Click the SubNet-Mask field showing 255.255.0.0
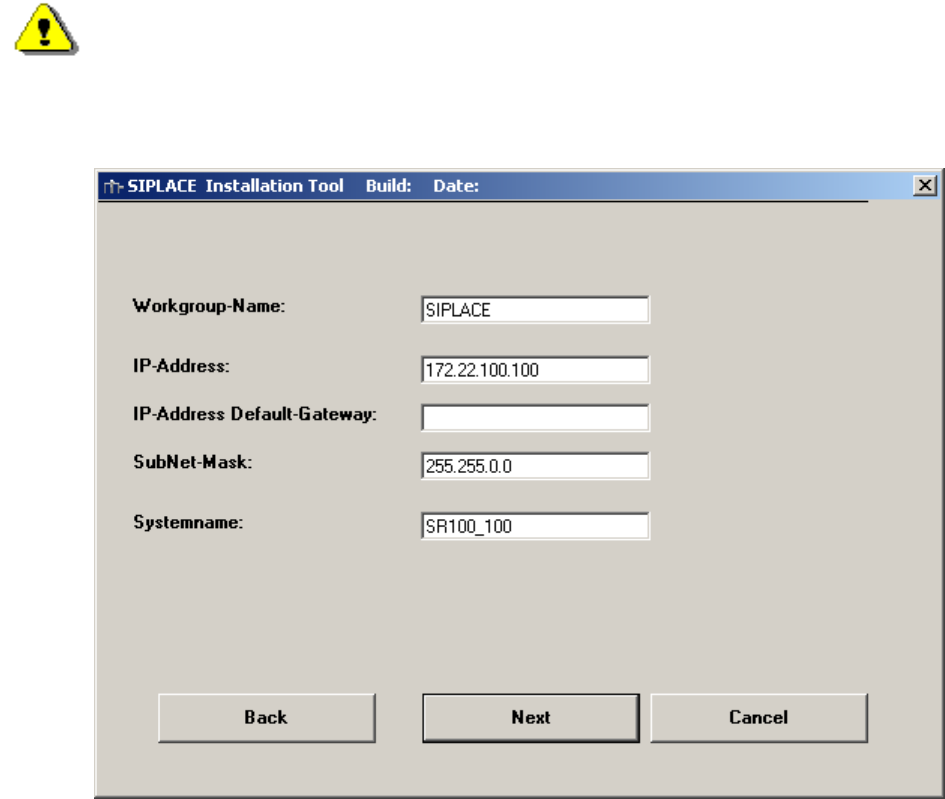Image resolution: width=945 pixels, height=799 pixels. (535, 466)
